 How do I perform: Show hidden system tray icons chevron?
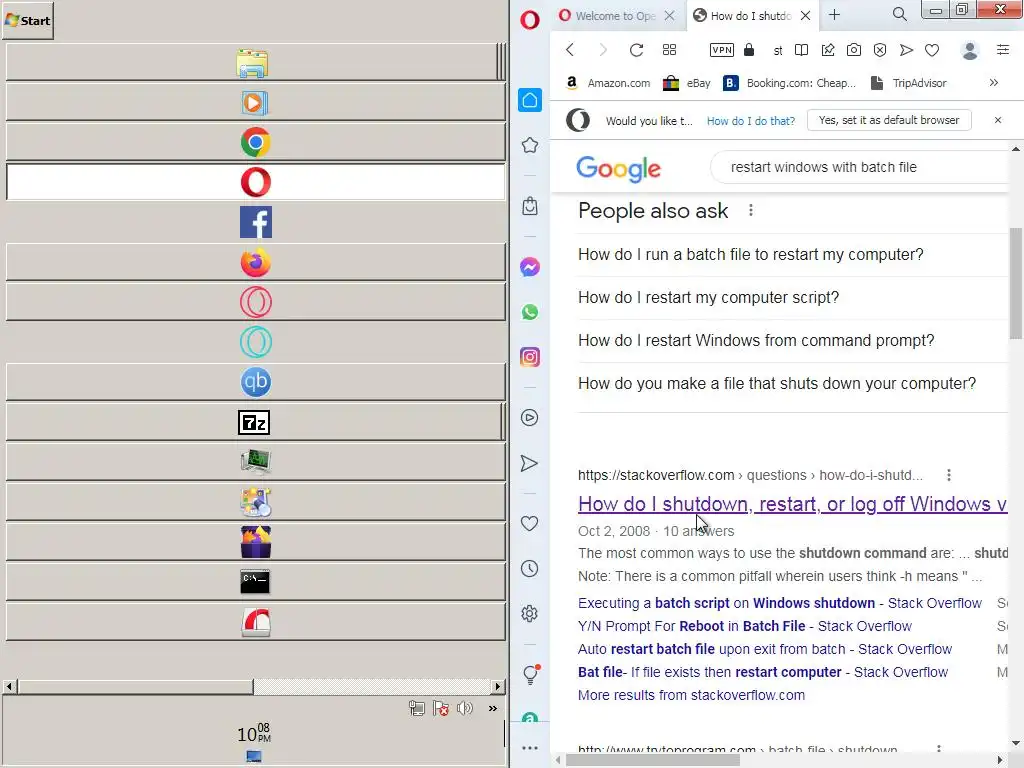coord(492,709)
